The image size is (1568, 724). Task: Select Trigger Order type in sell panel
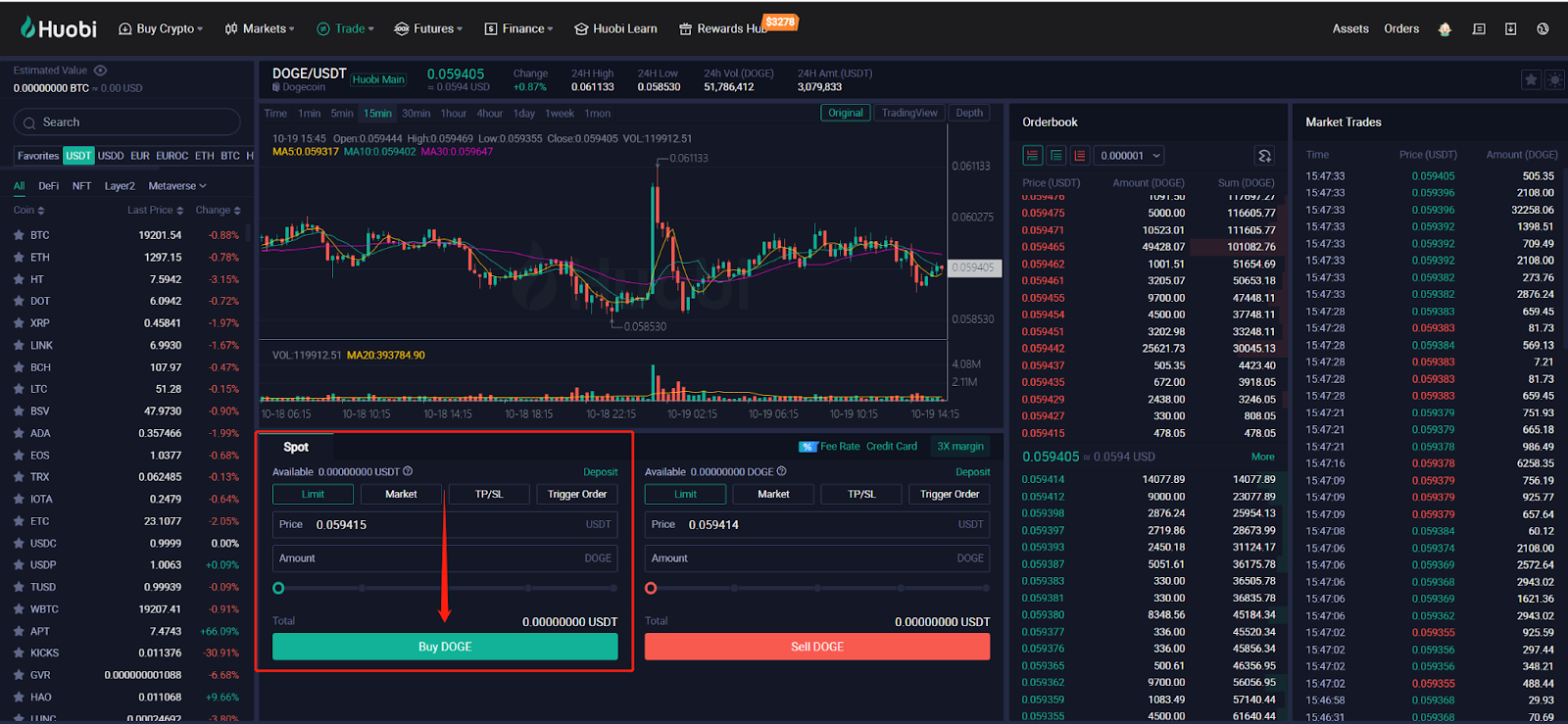pyautogui.click(x=950, y=495)
